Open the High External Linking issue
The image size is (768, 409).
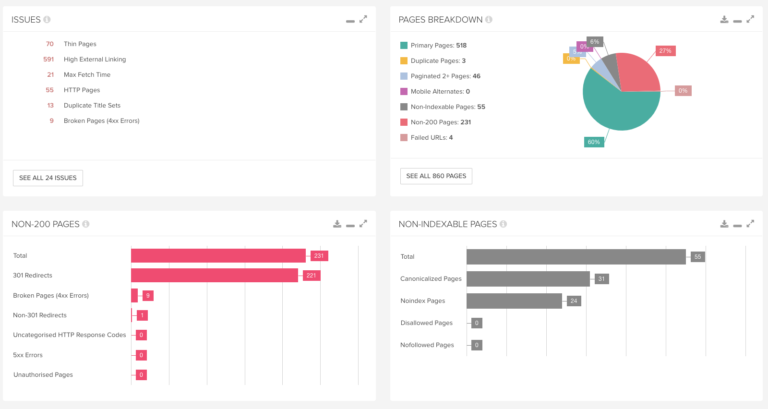coord(95,59)
